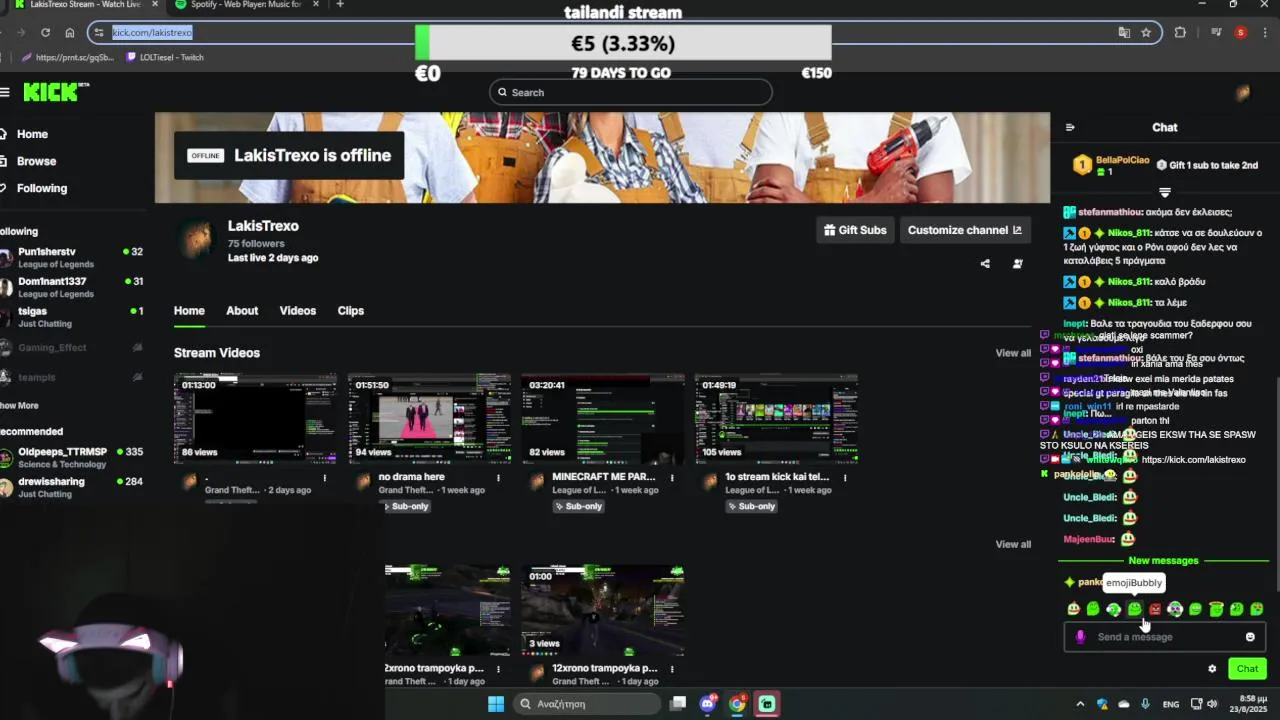Open the 03:20:41 MINECRAFT video thumbnail
Screen dimensions: 1280x720
[x=603, y=419]
